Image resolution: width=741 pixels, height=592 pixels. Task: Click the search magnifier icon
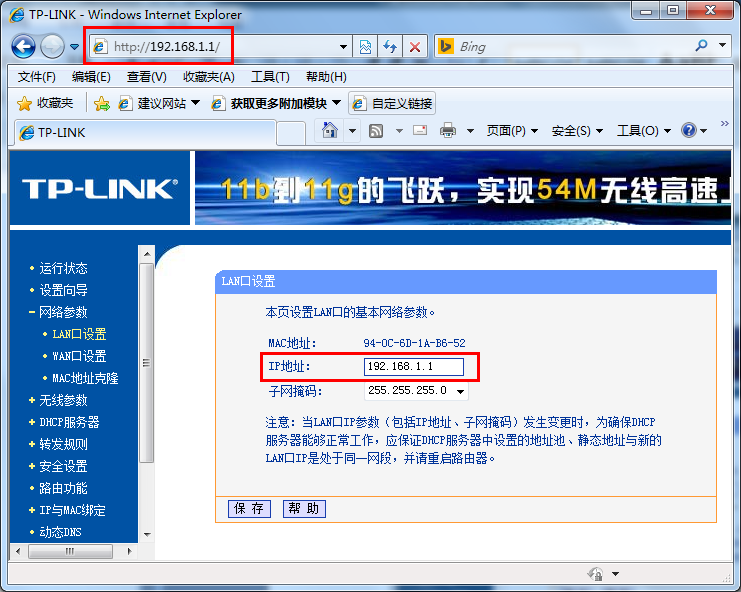(701, 46)
